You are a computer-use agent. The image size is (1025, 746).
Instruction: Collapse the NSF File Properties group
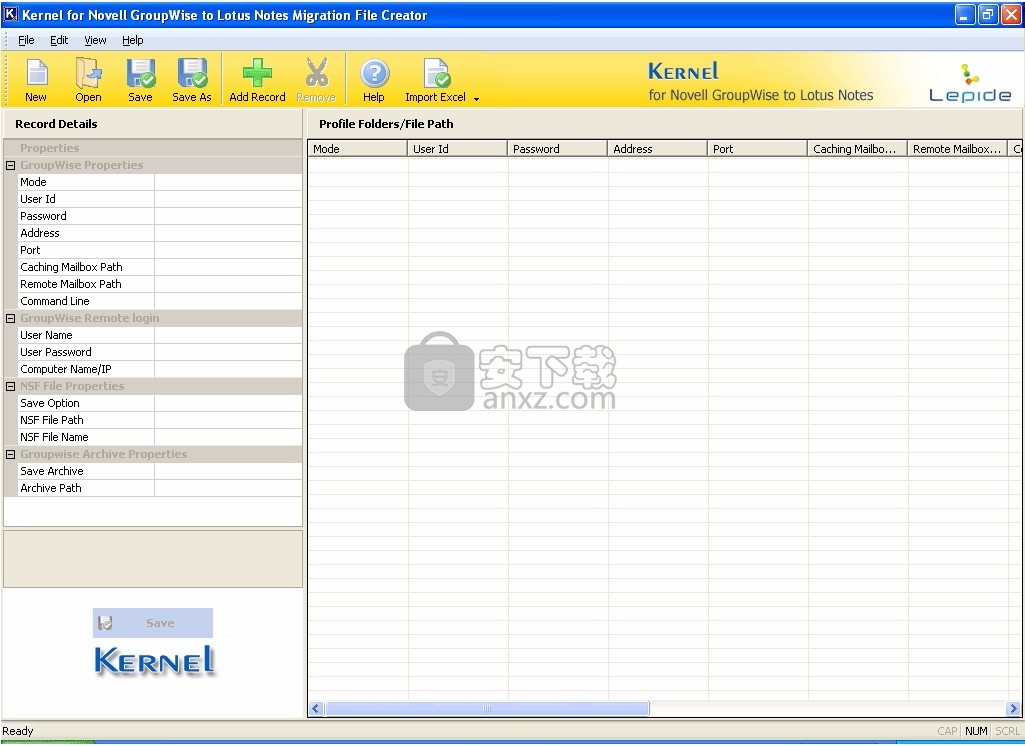point(10,386)
